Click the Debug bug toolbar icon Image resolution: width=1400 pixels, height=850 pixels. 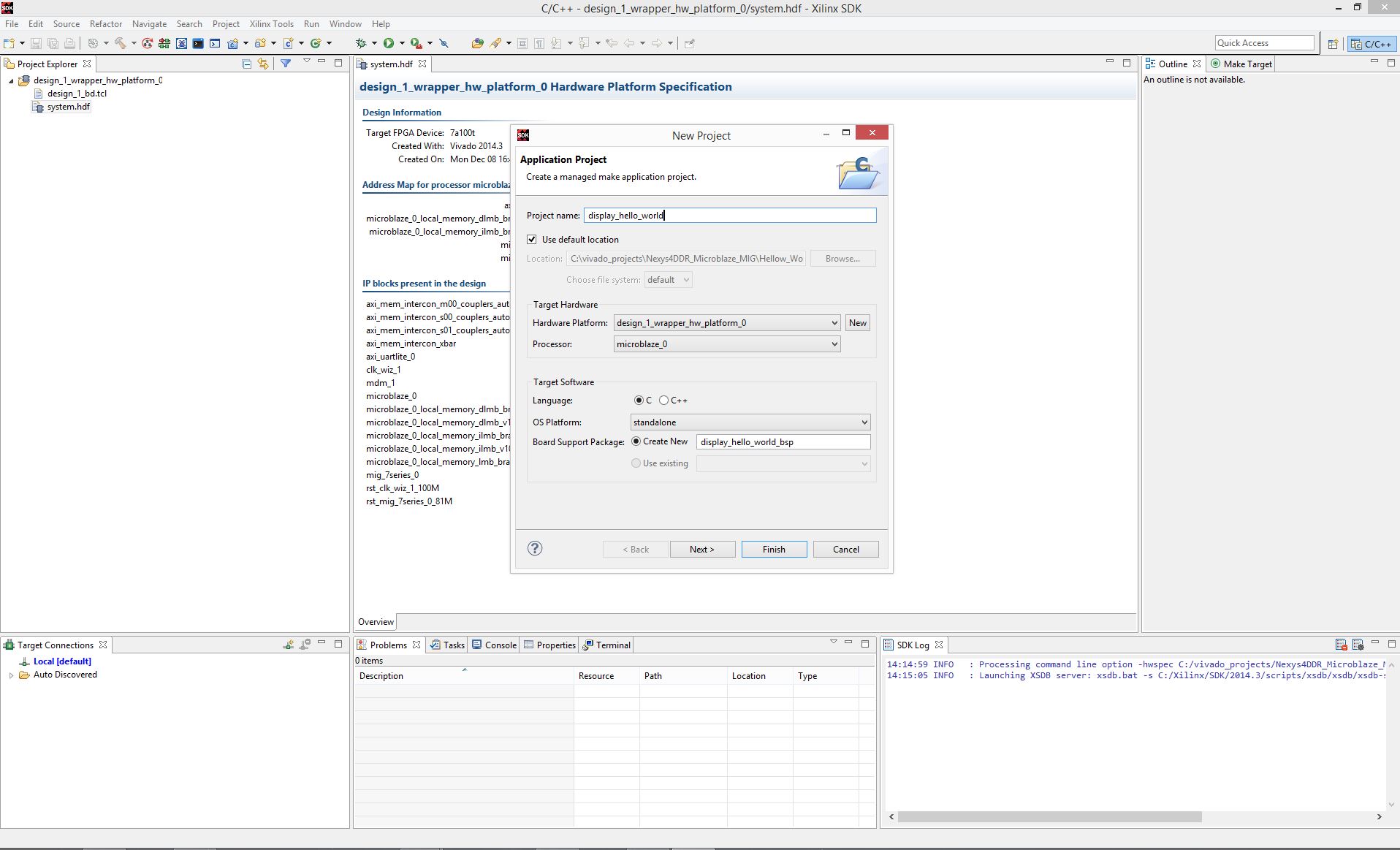[361, 43]
